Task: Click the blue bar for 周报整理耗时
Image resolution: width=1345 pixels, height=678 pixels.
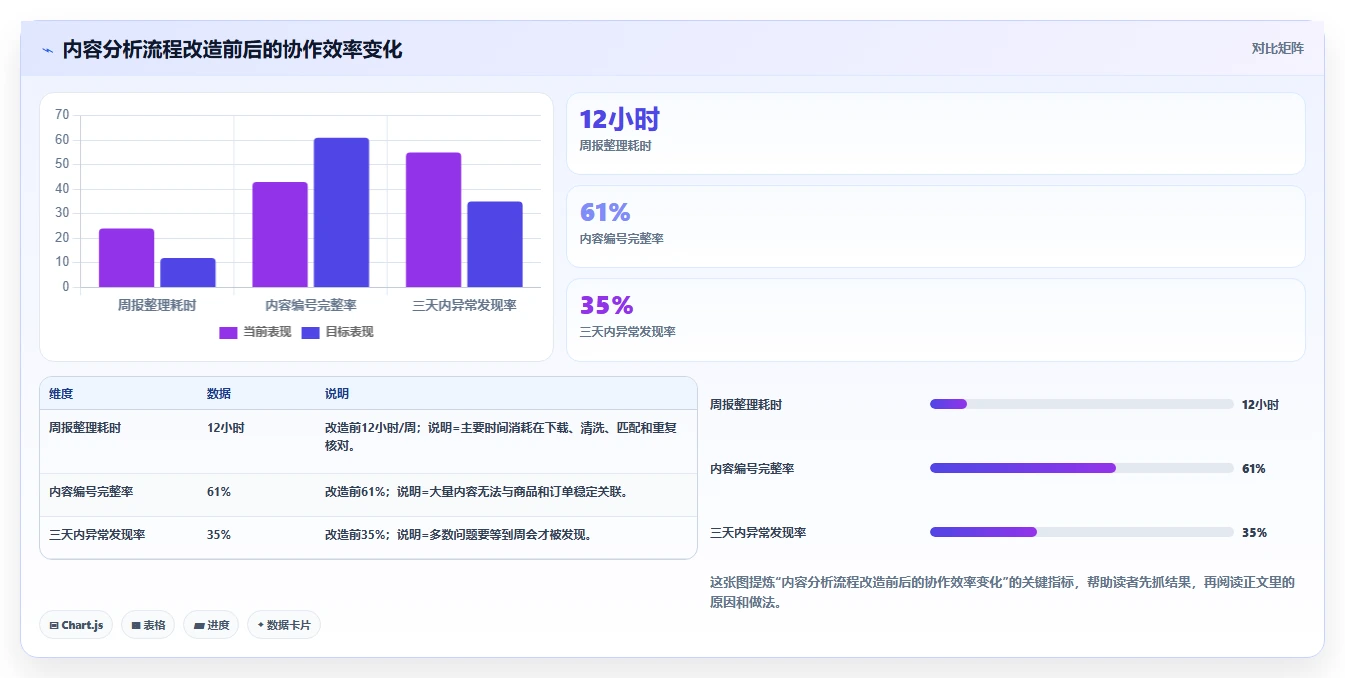Action: (188, 273)
